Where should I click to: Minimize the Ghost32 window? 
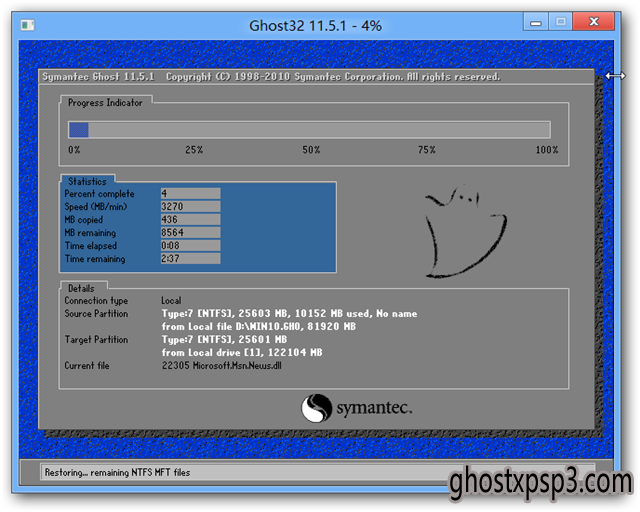536,22
